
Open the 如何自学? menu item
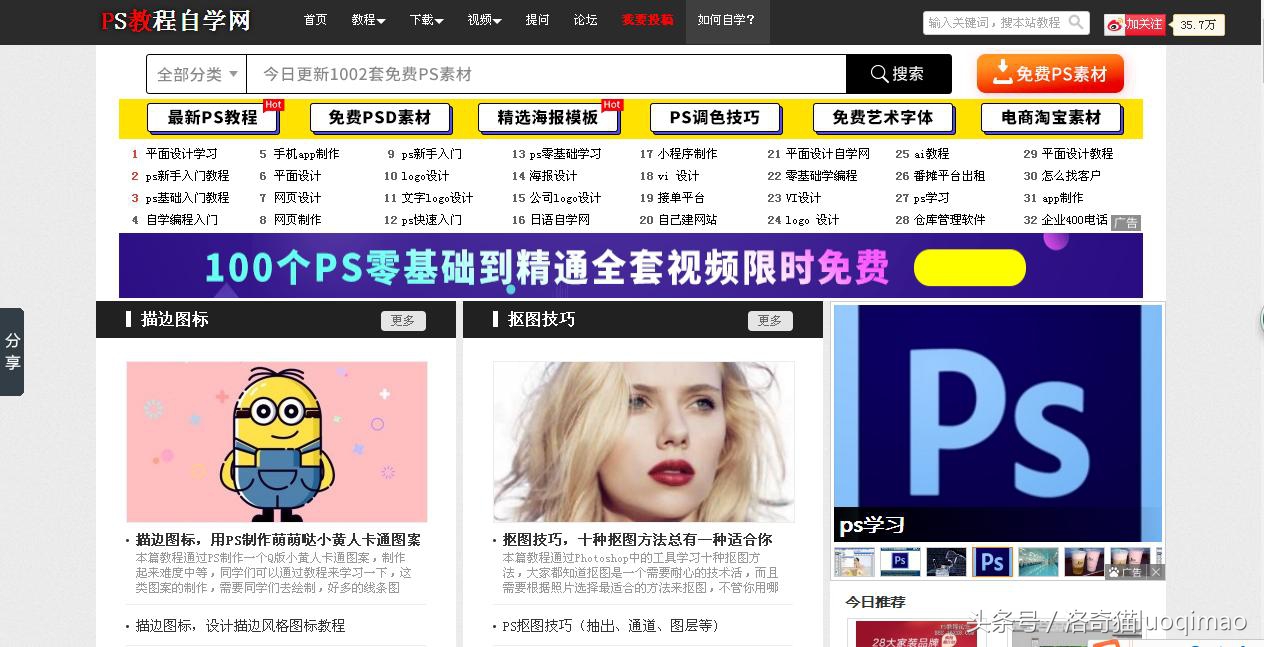[726, 20]
